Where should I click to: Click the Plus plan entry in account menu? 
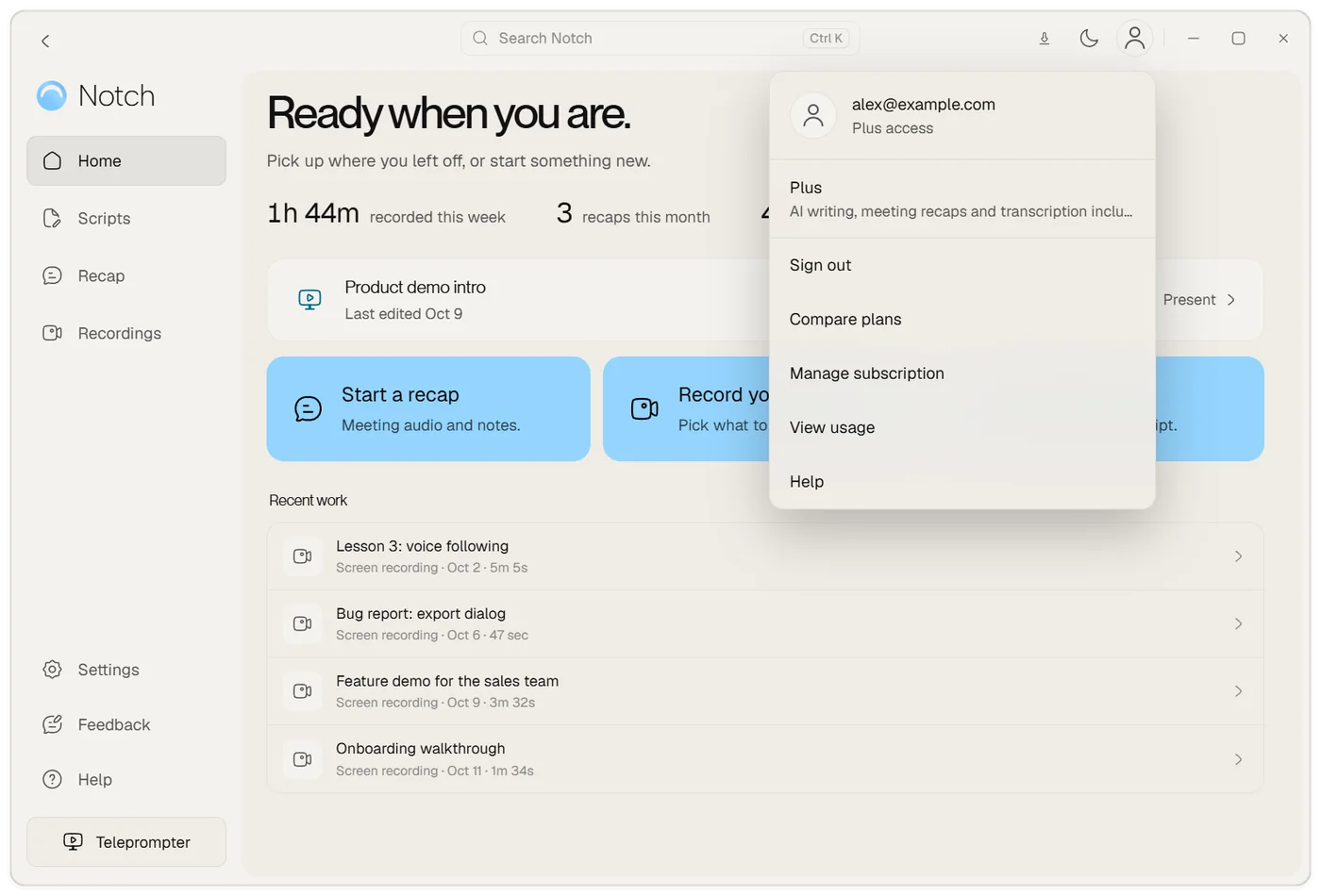(x=962, y=199)
